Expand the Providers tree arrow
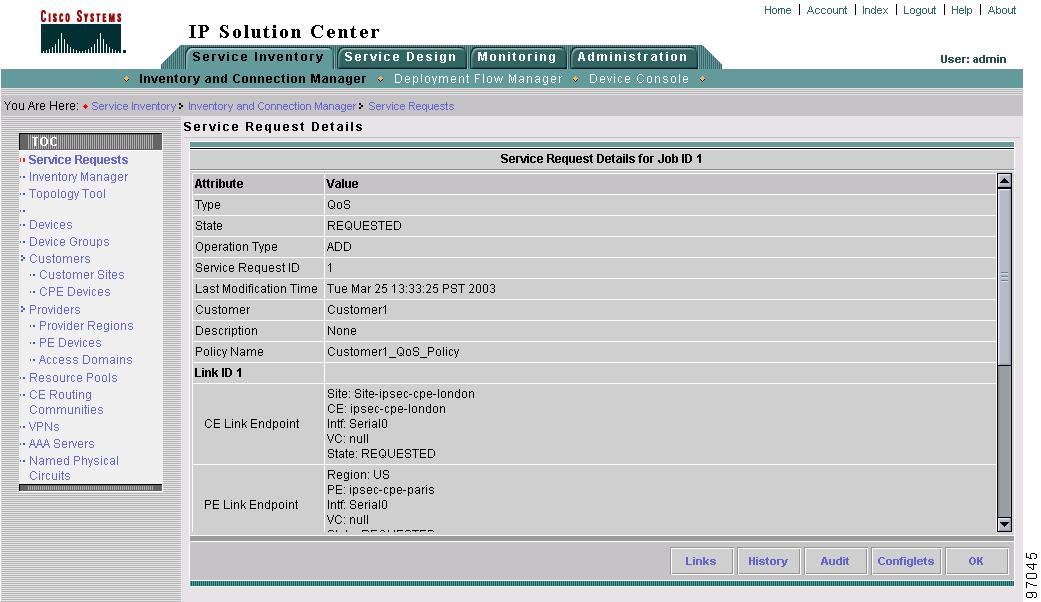The height and width of the screenshot is (602, 1041). tap(23, 309)
